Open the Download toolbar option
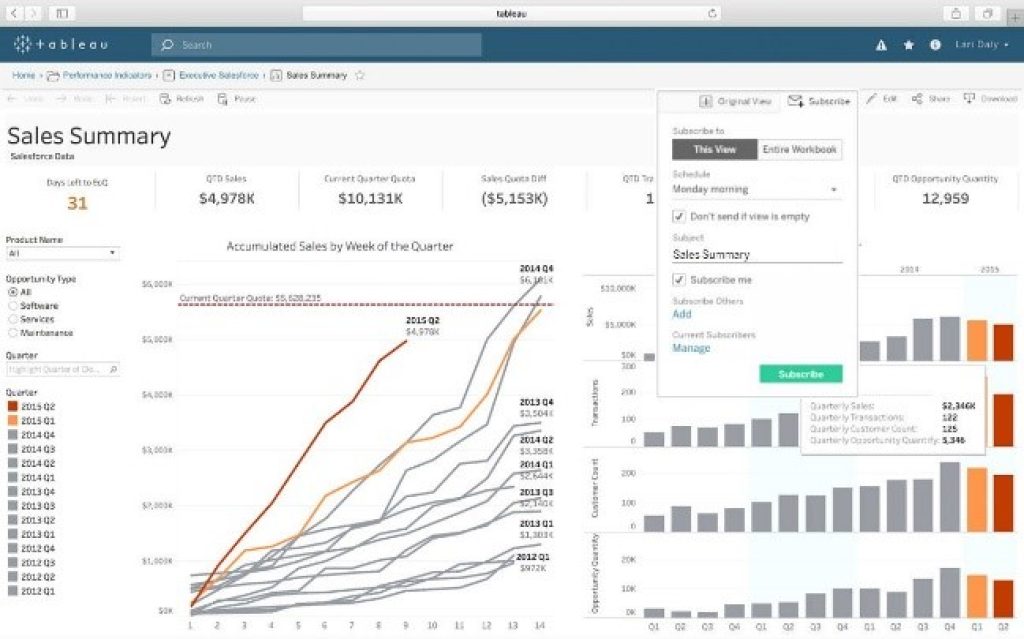The image size is (1024, 639). coord(990,99)
